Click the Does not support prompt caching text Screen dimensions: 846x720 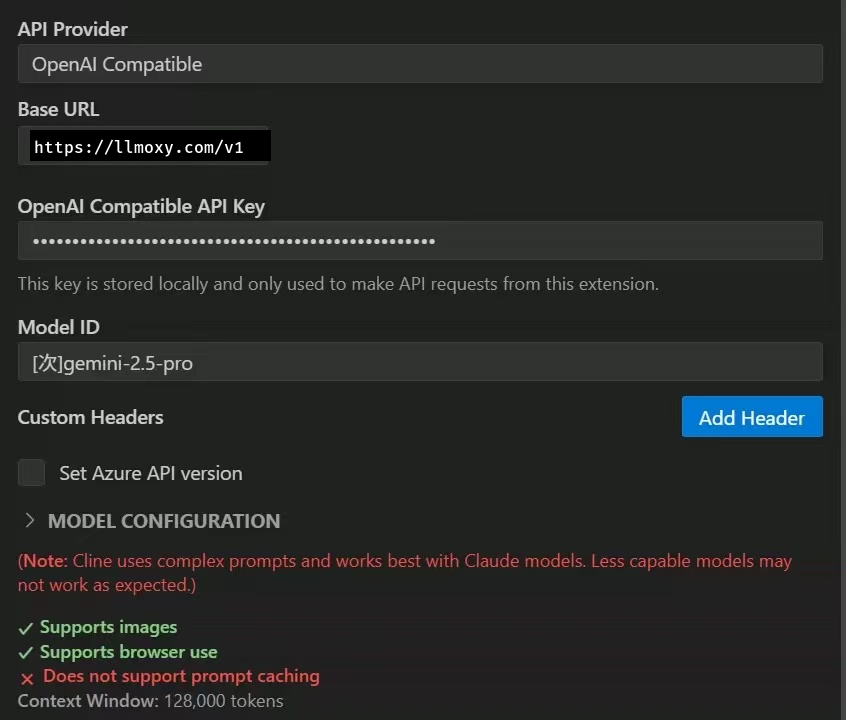[x=181, y=676]
